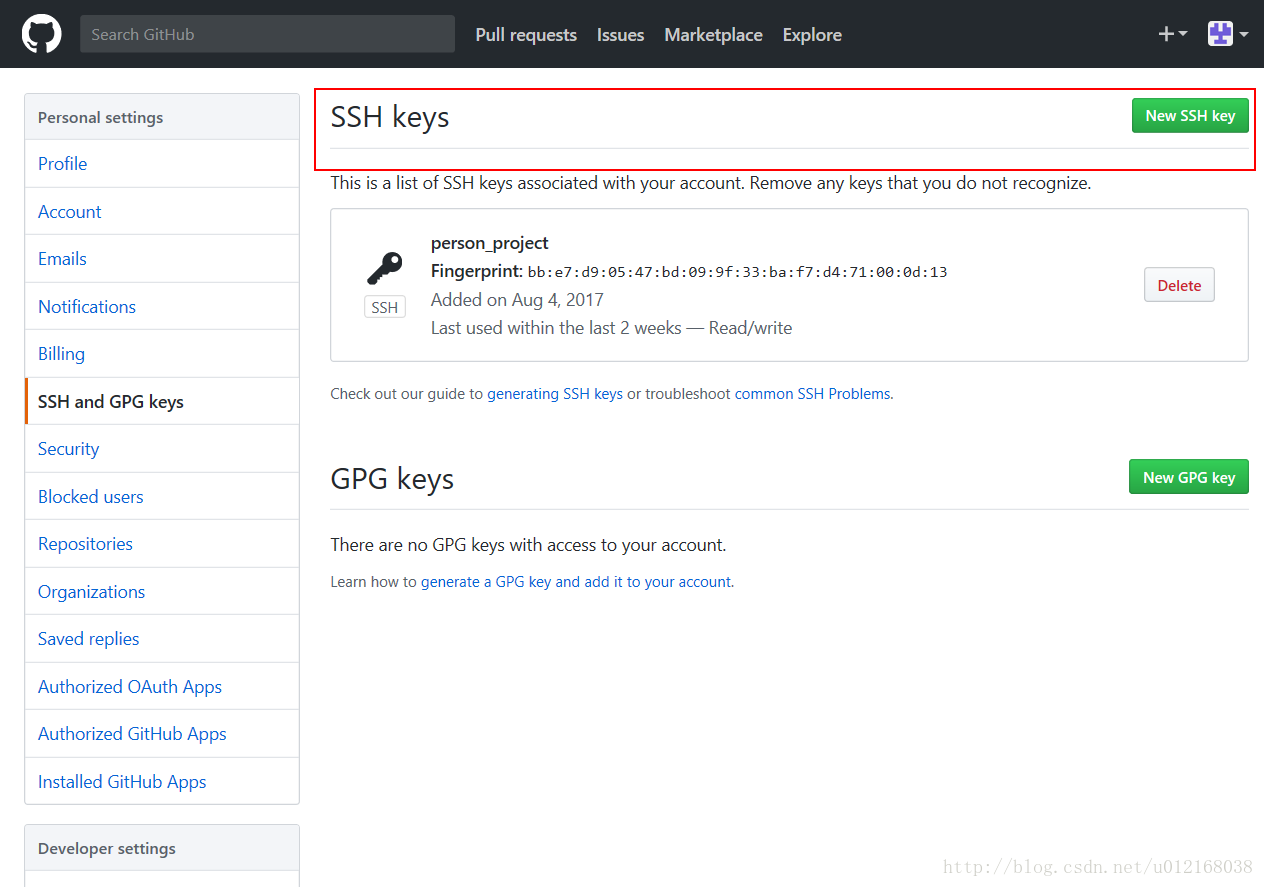This screenshot has width=1264, height=887.
Task: Focus the Search GitHub field
Action: pos(267,34)
